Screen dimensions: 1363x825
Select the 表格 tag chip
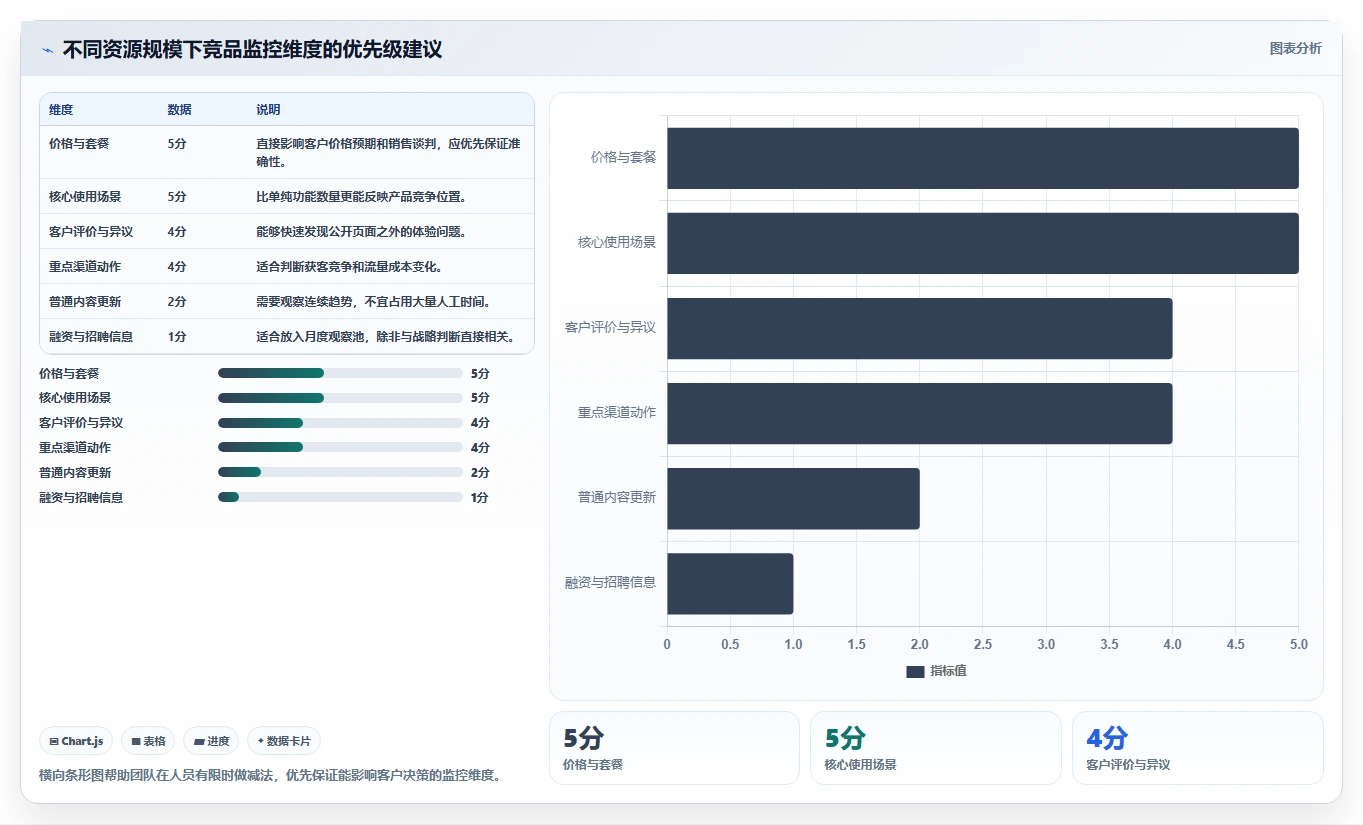148,741
